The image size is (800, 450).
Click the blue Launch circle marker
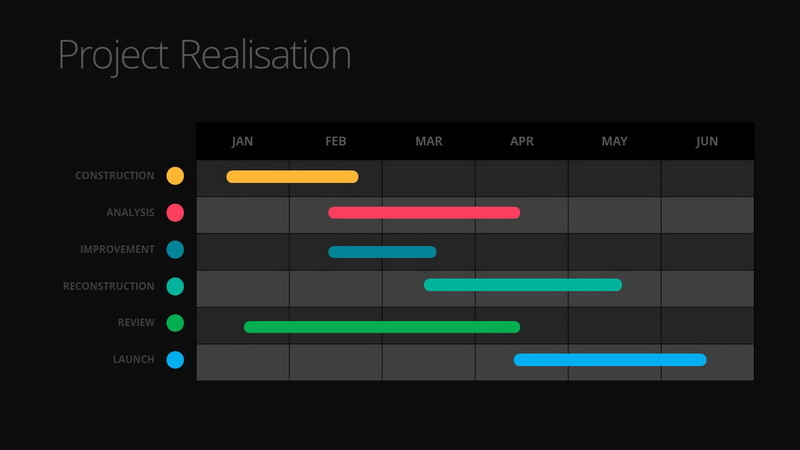175,360
